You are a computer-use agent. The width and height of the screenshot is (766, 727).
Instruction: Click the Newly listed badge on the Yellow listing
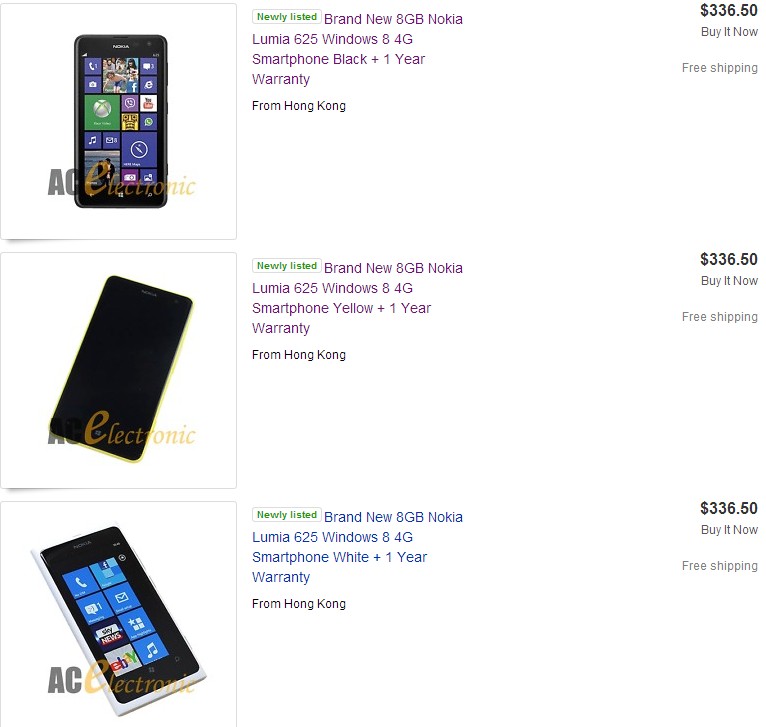pos(287,266)
